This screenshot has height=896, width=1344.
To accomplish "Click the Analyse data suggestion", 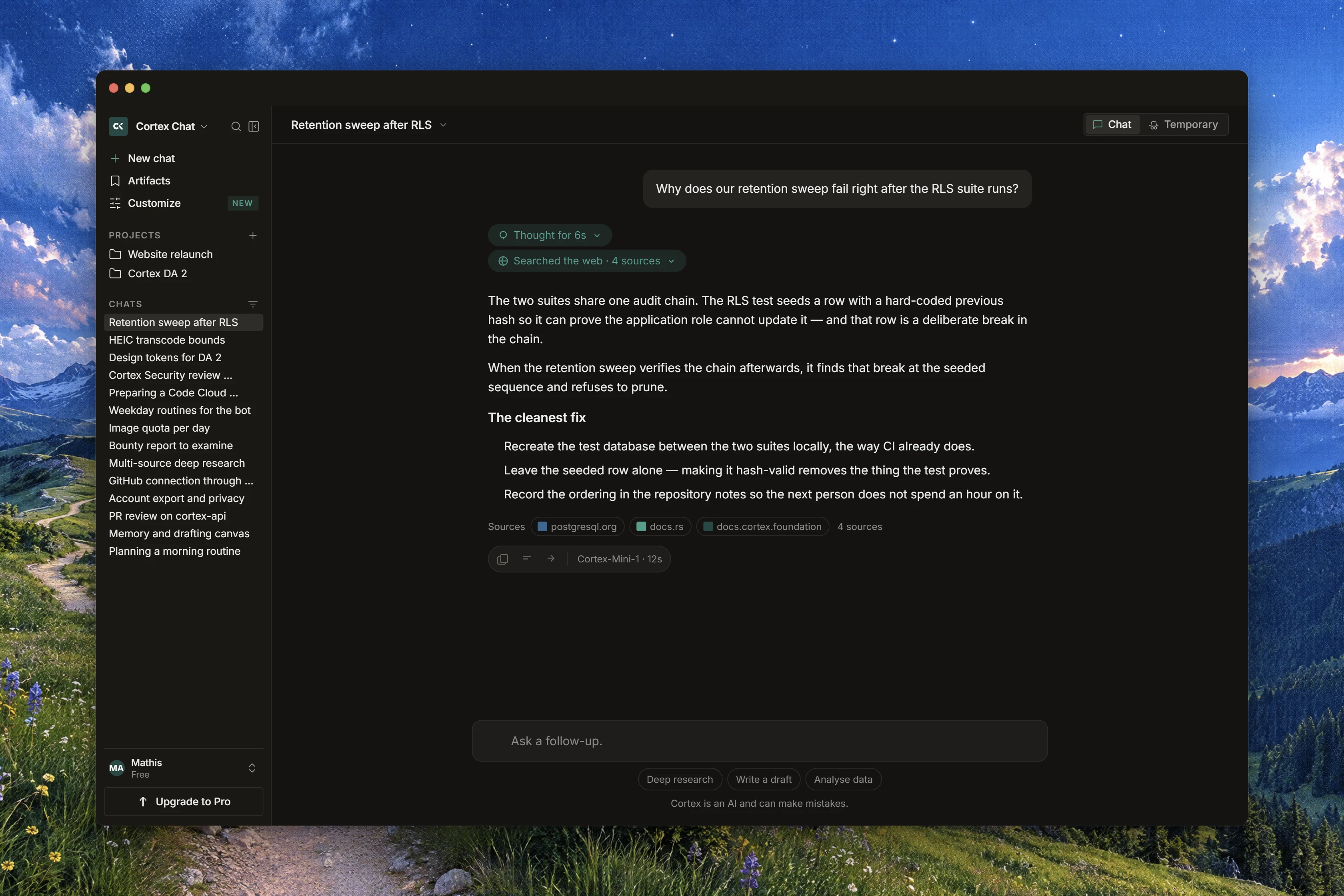I will 843,780.
